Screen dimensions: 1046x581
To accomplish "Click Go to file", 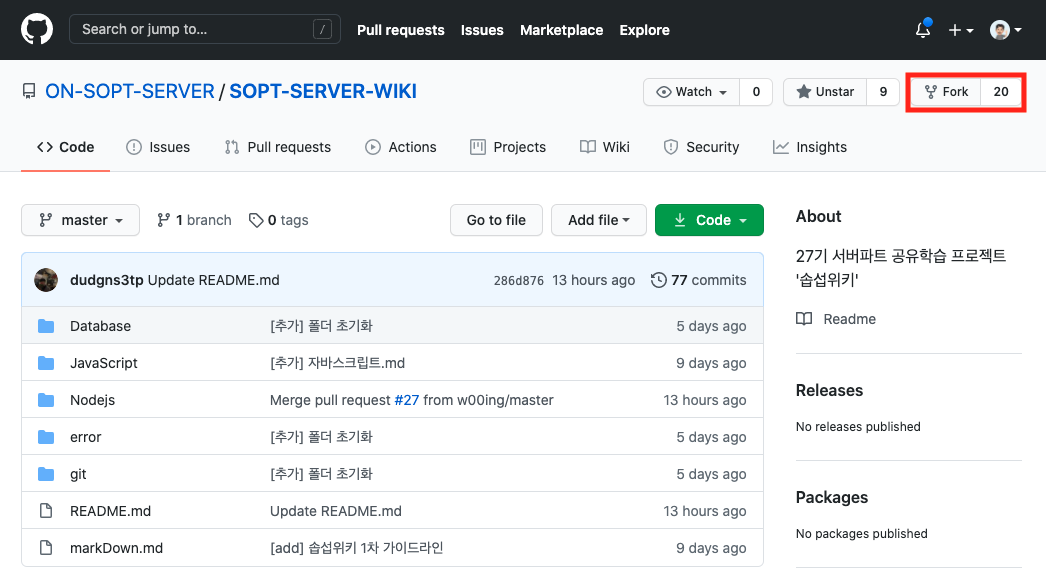I will (496, 220).
